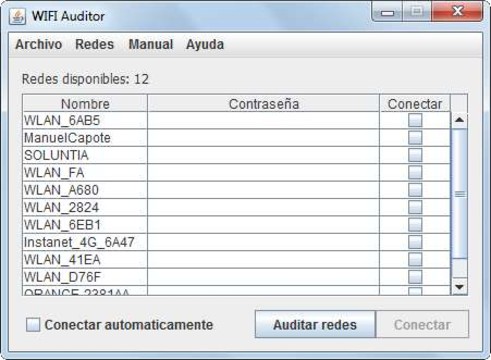Click the Contraseña column header
The height and width of the screenshot is (360, 491).
coord(264,104)
